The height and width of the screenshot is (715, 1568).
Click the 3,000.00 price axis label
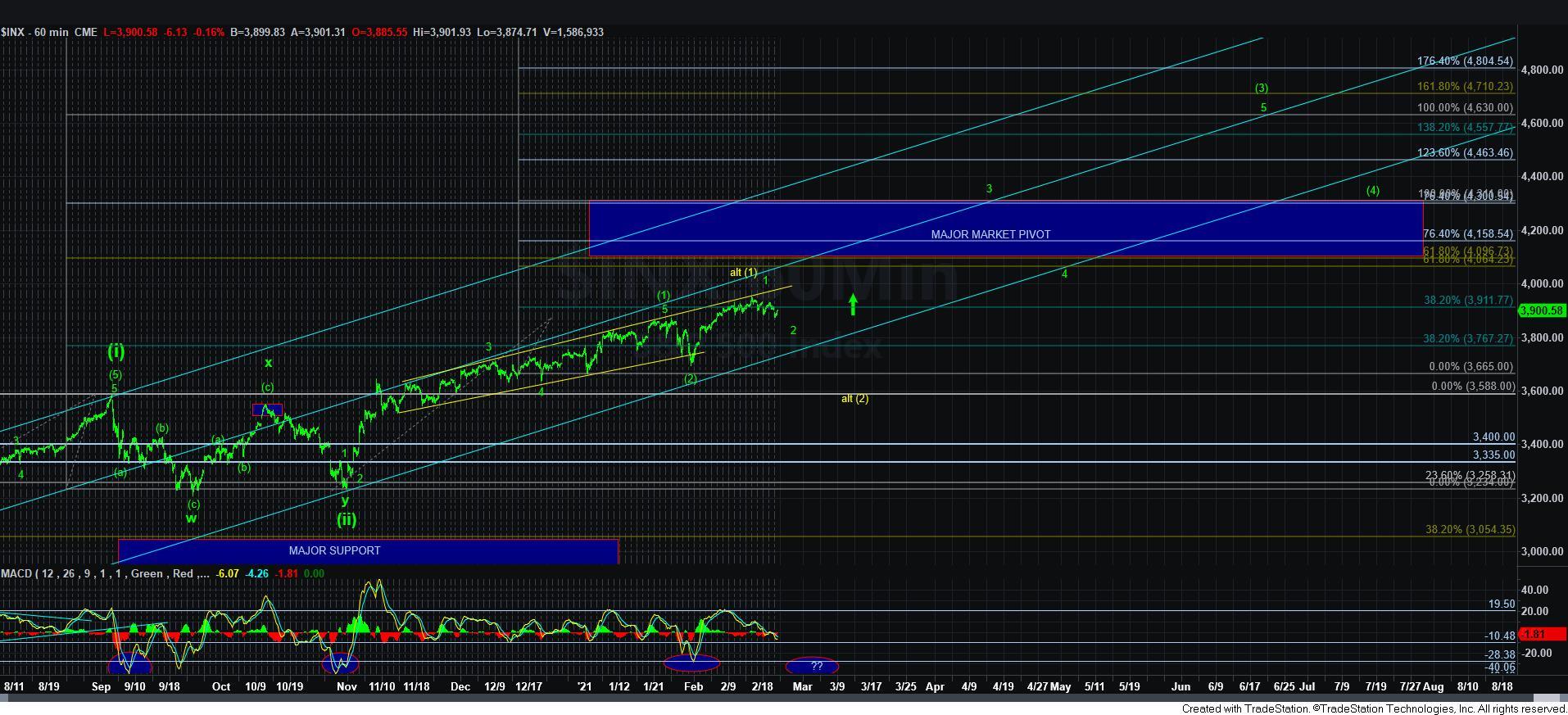click(1540, 551)
